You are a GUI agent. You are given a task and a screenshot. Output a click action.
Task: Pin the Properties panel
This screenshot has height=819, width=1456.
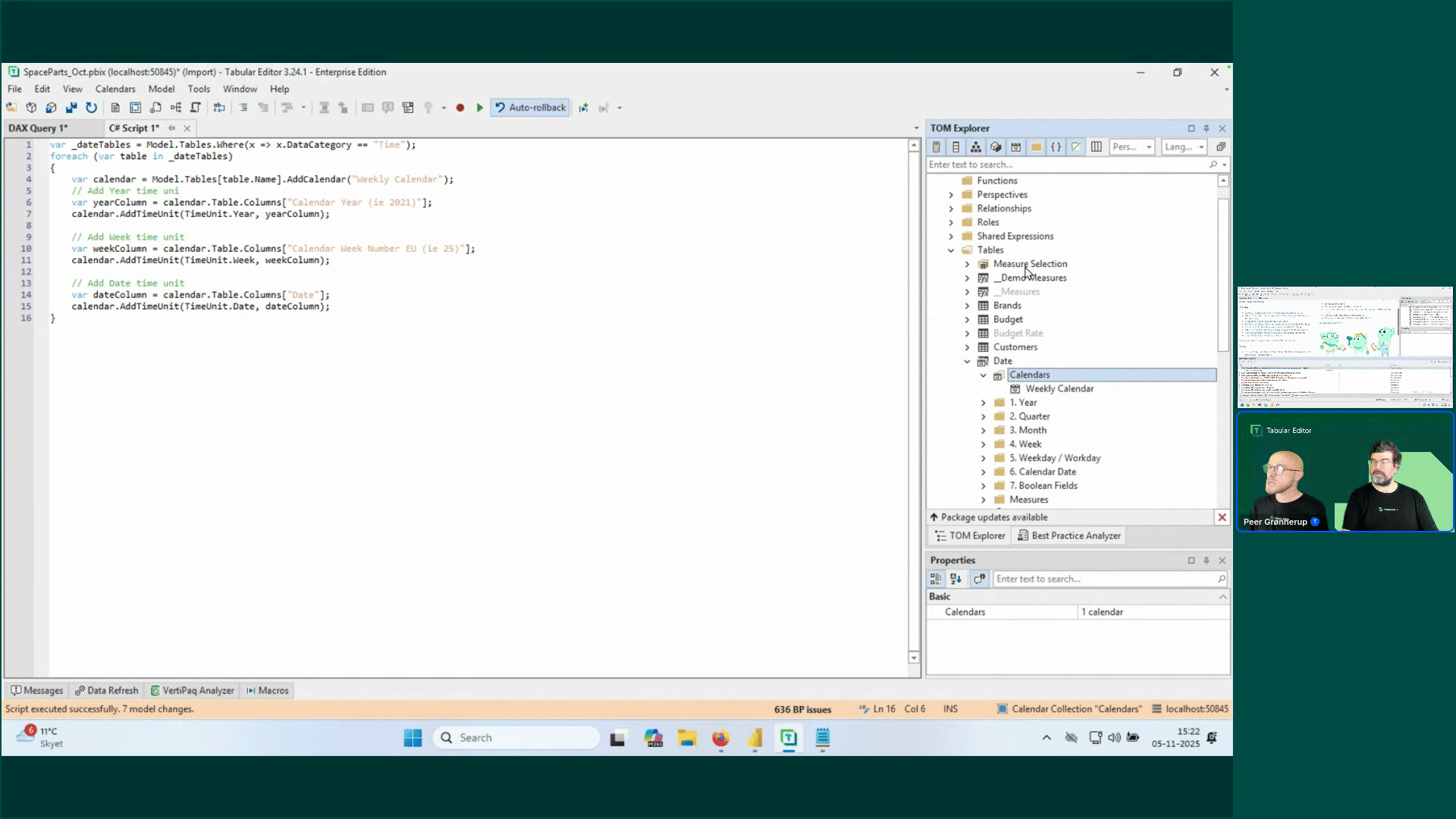(1207, 560)
